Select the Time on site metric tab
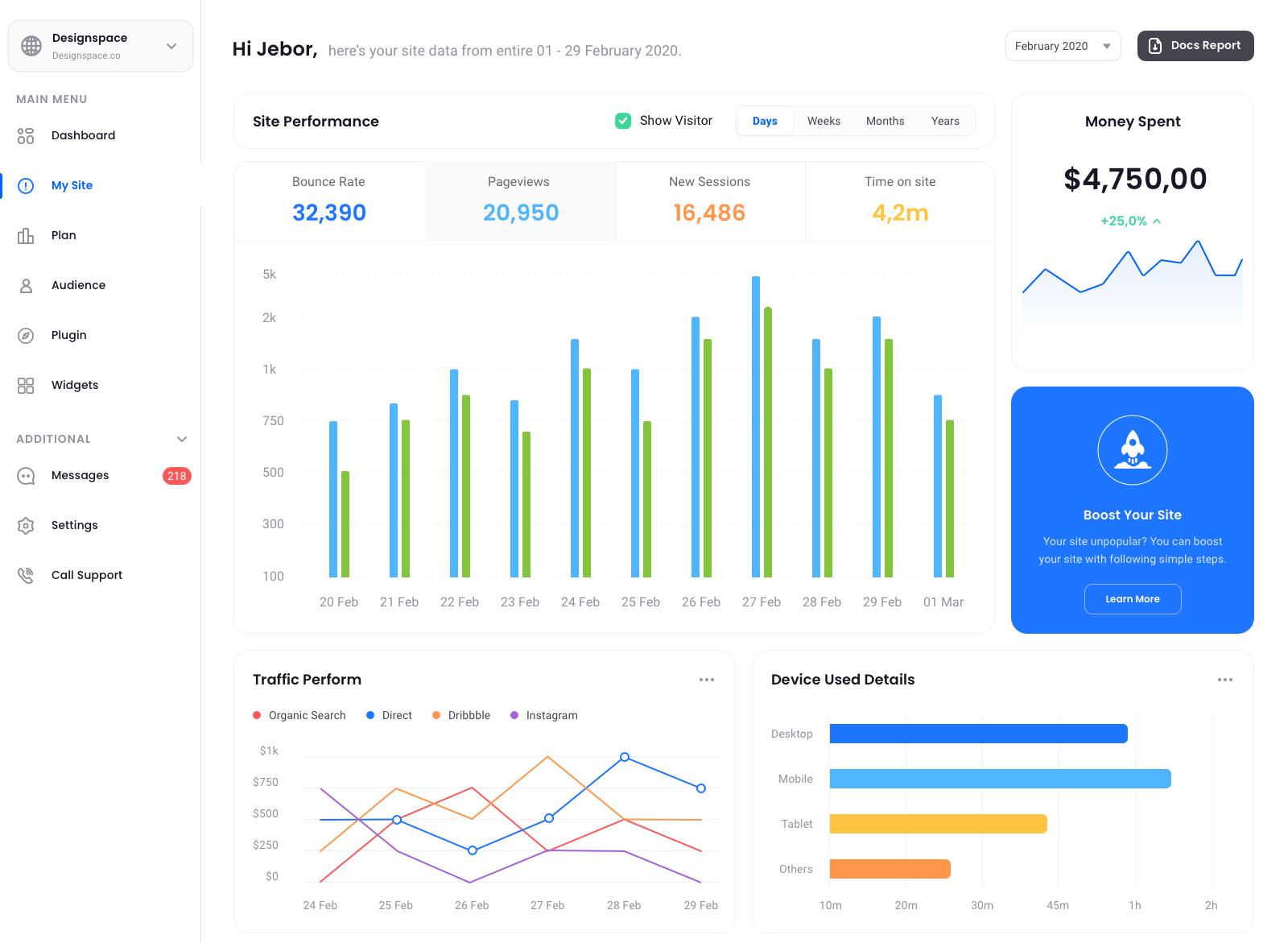Screen dimensions: 1288x943 [x=900, y=201]
